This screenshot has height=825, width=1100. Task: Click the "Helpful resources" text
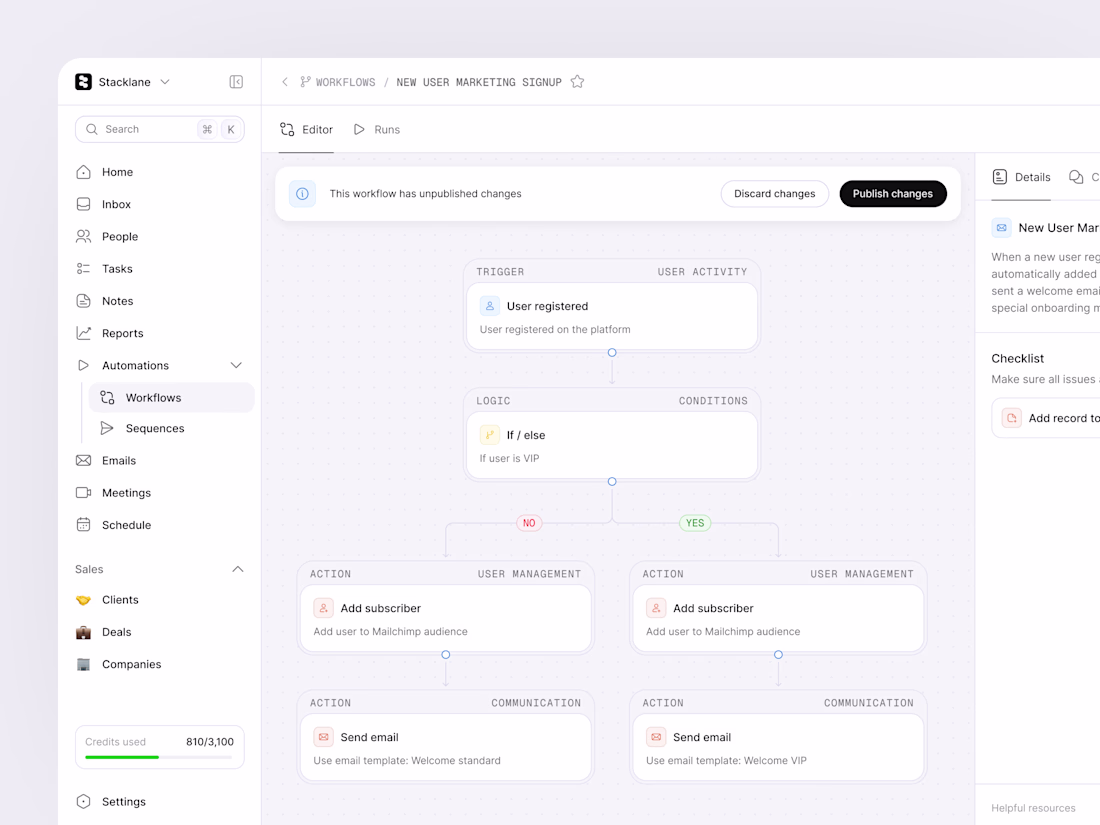tap(1033, 808)
